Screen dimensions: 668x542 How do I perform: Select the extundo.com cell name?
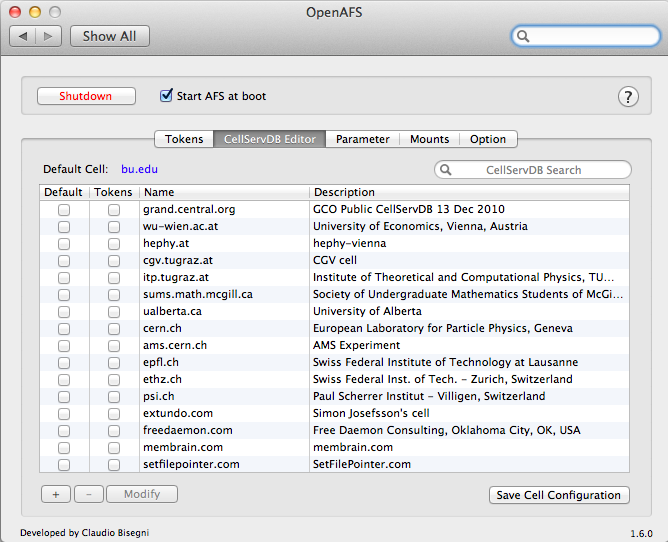pyautogui.click(x=178, y=414)
